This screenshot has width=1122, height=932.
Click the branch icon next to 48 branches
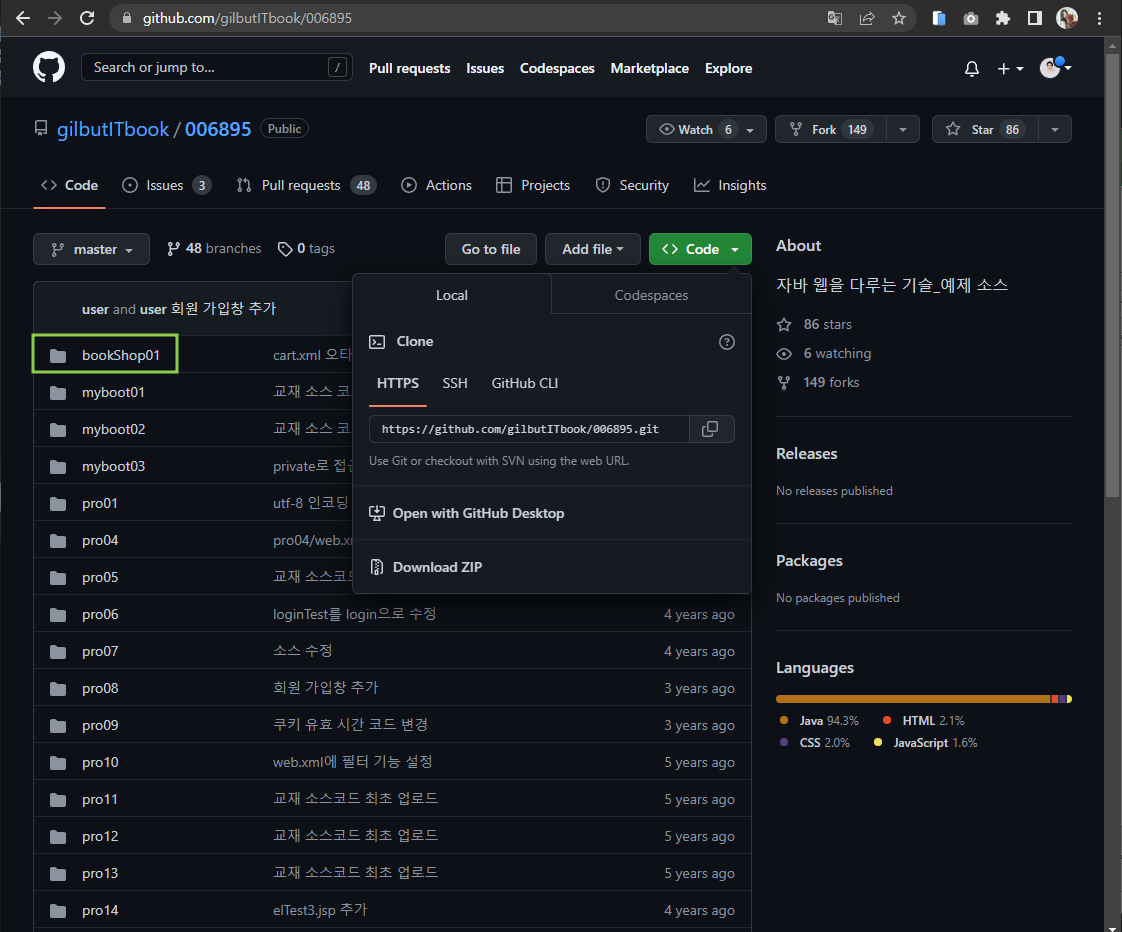[x=173, y=249]
